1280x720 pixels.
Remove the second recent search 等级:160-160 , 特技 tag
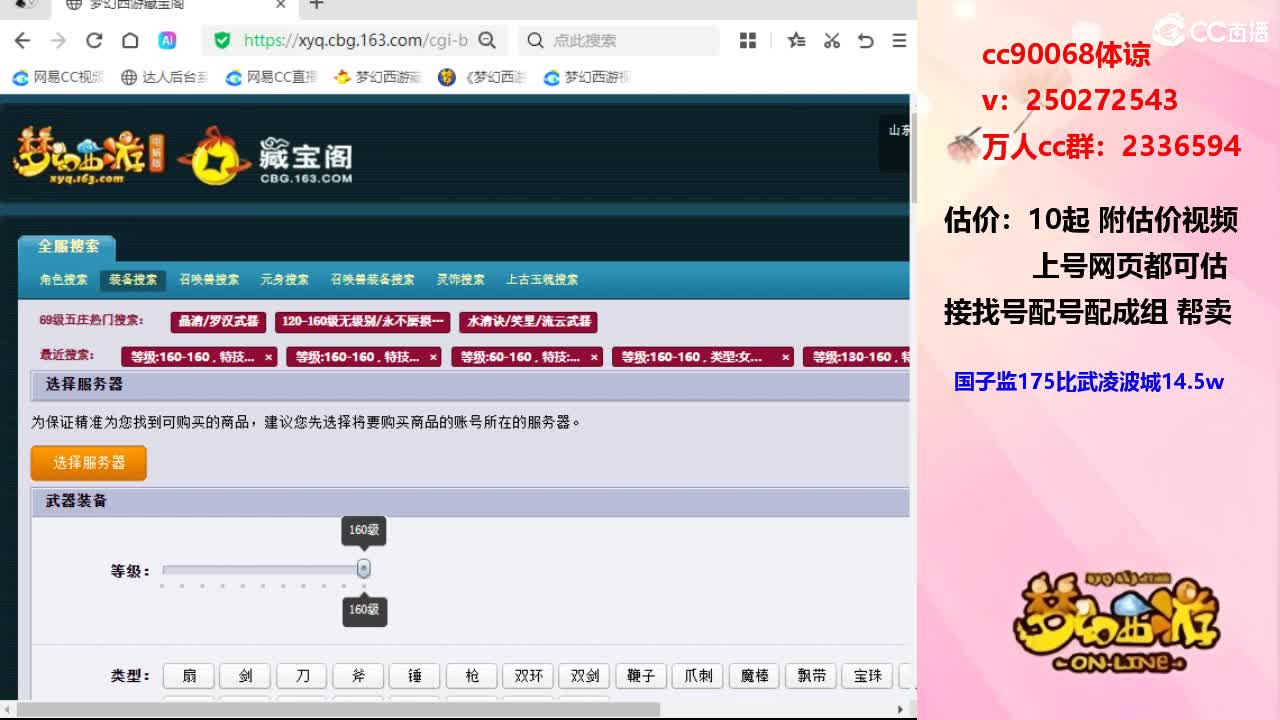tap(433, 357)
